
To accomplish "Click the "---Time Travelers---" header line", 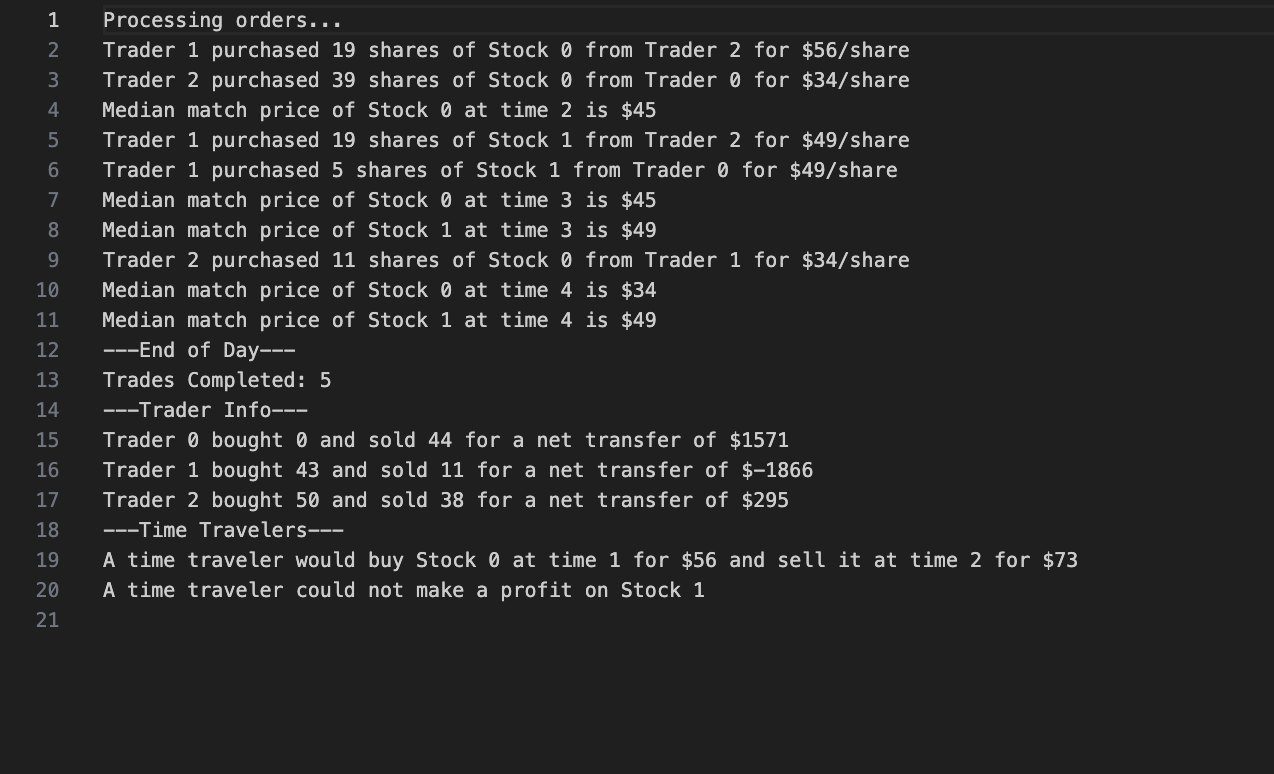I will pyautogui.click(x=223, y=530).
